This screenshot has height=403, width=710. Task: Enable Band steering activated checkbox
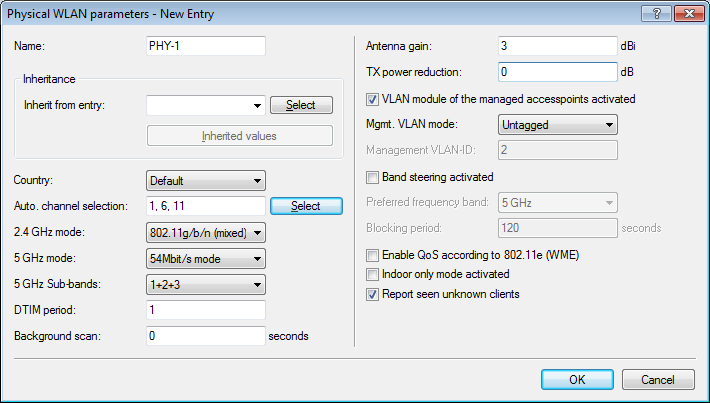pos(374,177)
